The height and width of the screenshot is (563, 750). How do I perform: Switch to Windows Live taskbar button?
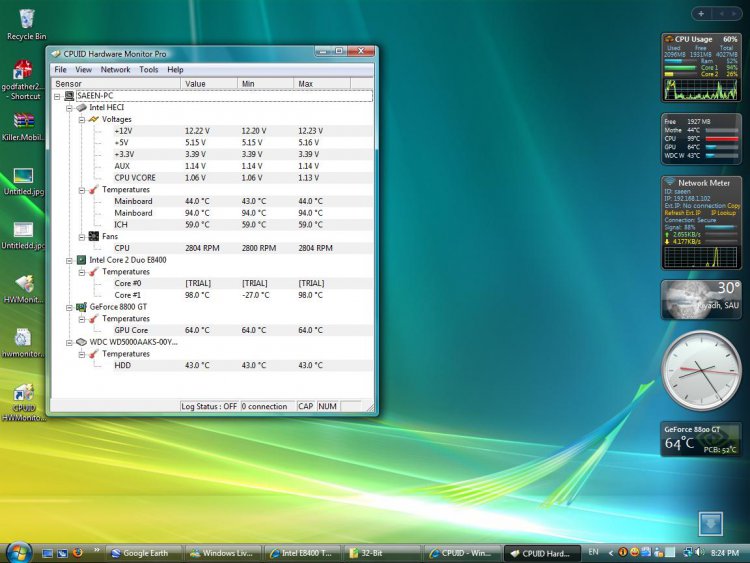(223, 553)
